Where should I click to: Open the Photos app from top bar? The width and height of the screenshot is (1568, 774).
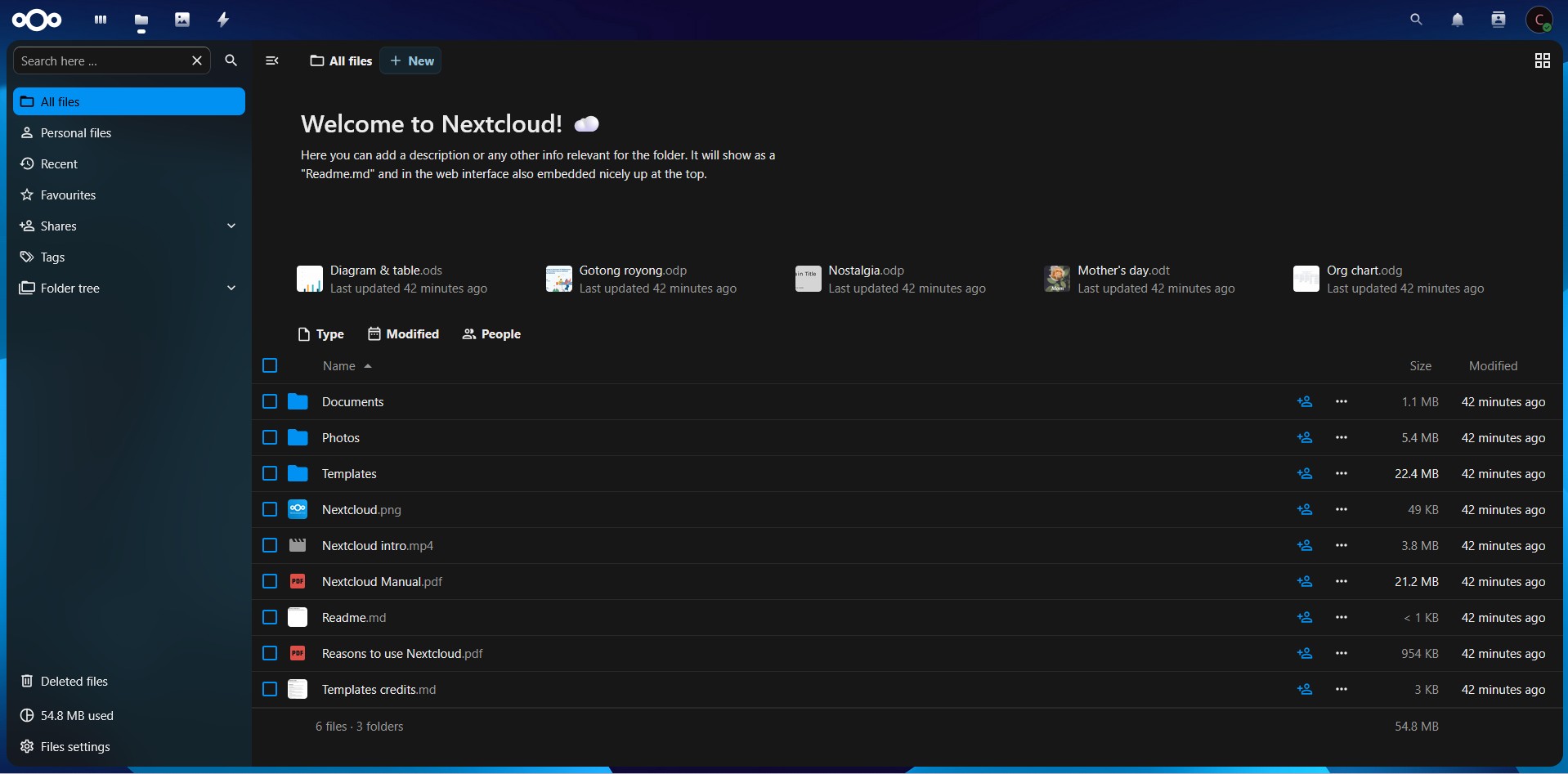181,19
